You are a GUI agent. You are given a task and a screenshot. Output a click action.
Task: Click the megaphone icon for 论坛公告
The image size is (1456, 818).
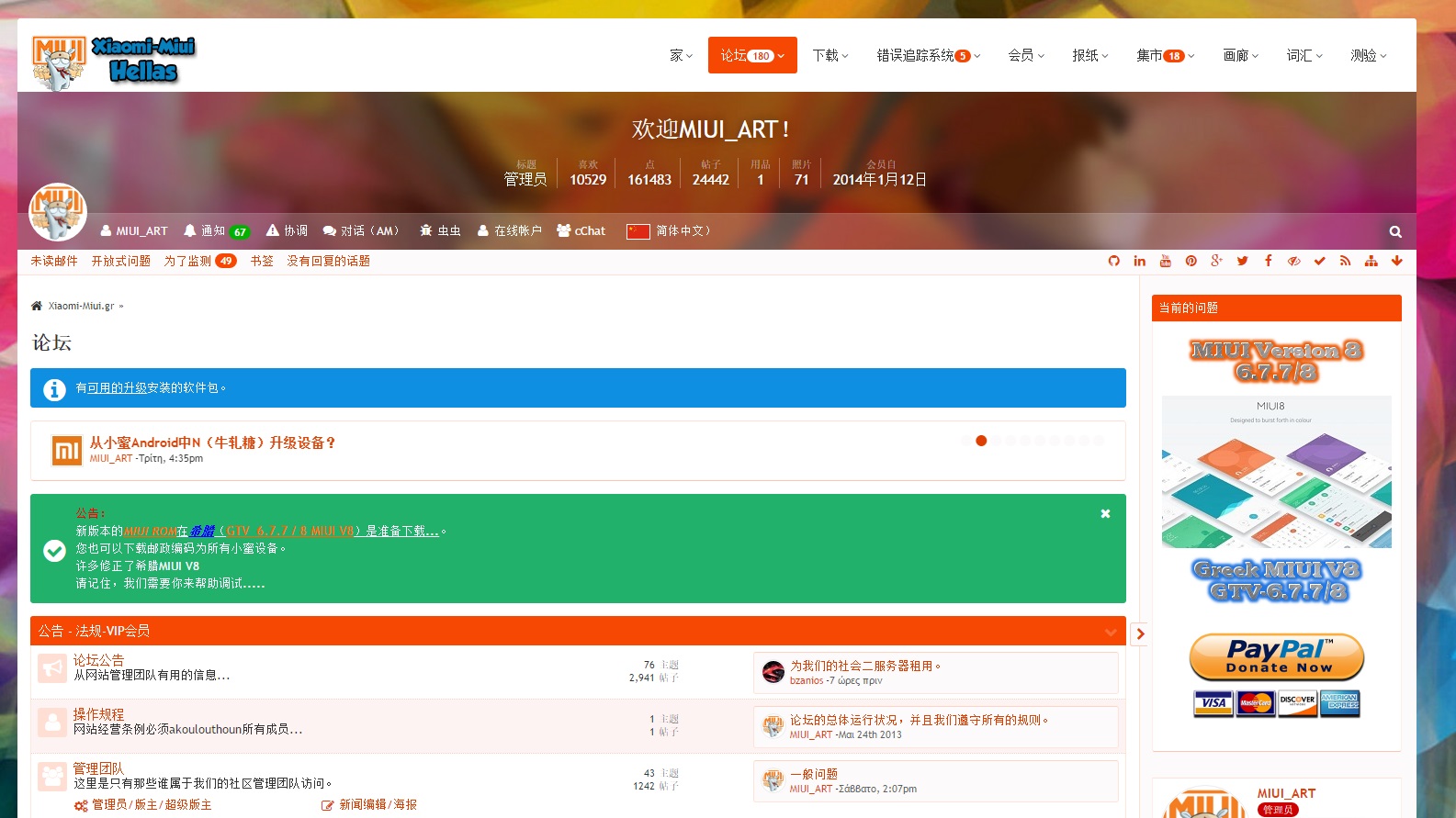[52, 668]
